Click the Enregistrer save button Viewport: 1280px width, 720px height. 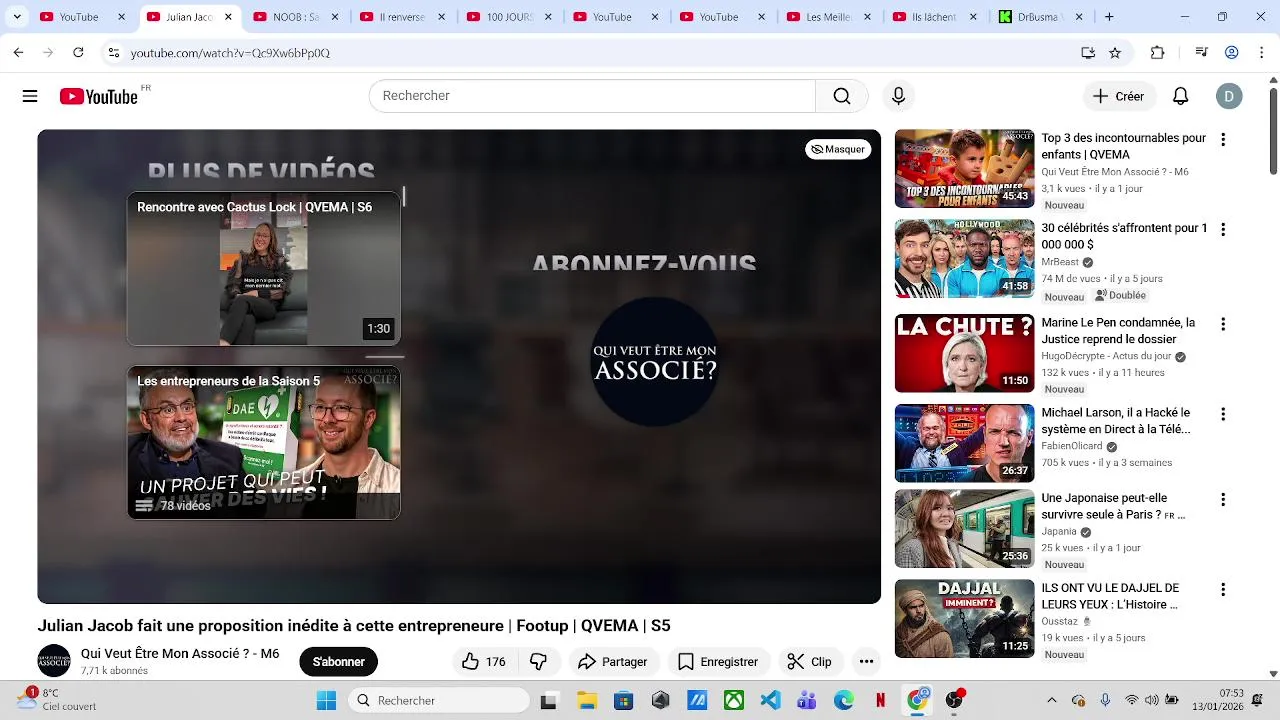pyautogui.click(x=718, y=662)
